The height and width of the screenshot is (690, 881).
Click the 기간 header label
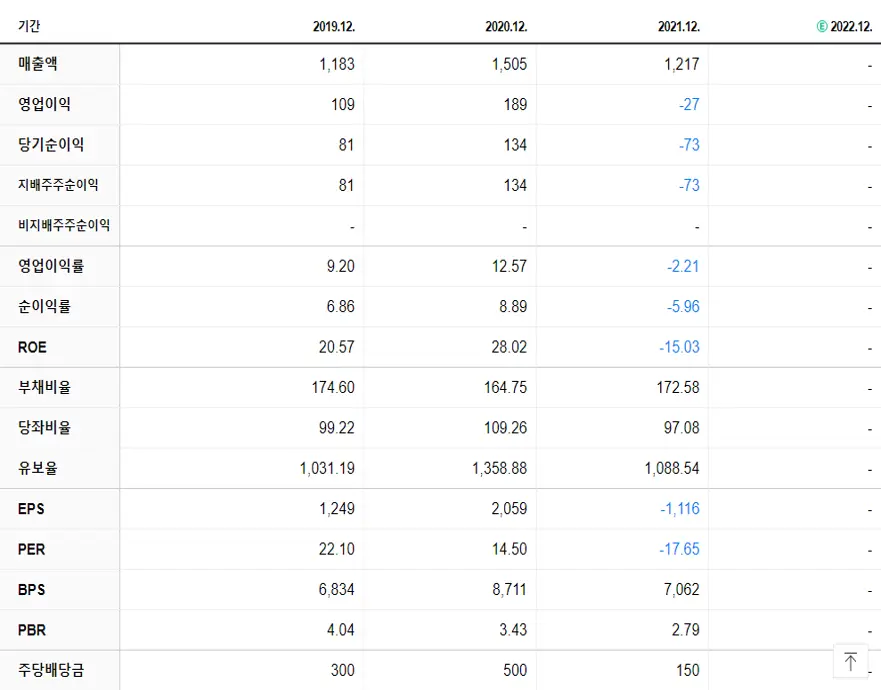(29, 26)
